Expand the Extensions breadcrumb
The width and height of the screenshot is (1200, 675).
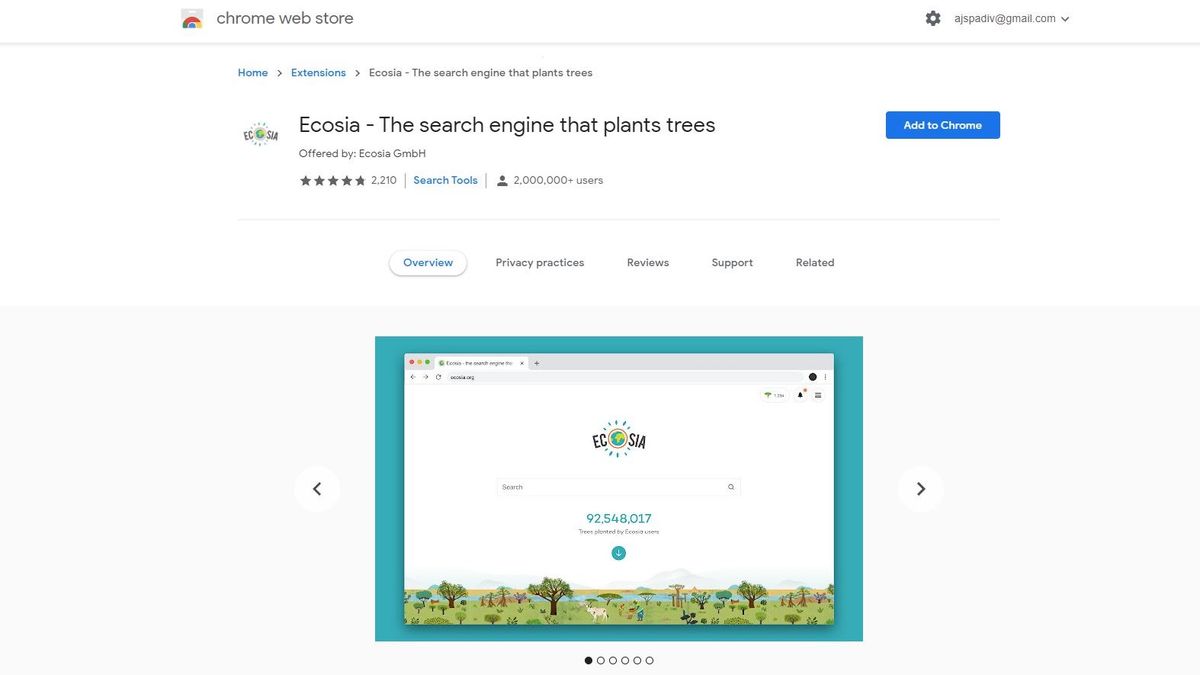pyautogui.click(x=318, y=72)
